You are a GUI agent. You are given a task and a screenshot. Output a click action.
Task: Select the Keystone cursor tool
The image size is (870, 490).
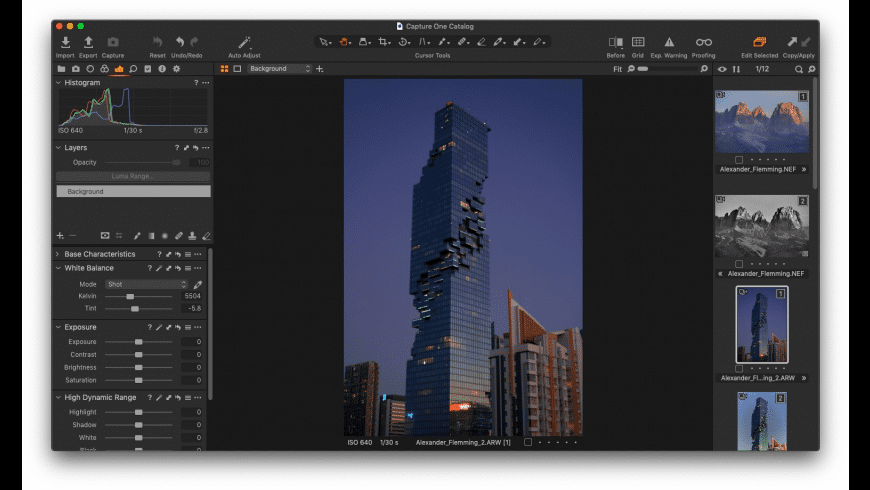click(x=424, y=42)
